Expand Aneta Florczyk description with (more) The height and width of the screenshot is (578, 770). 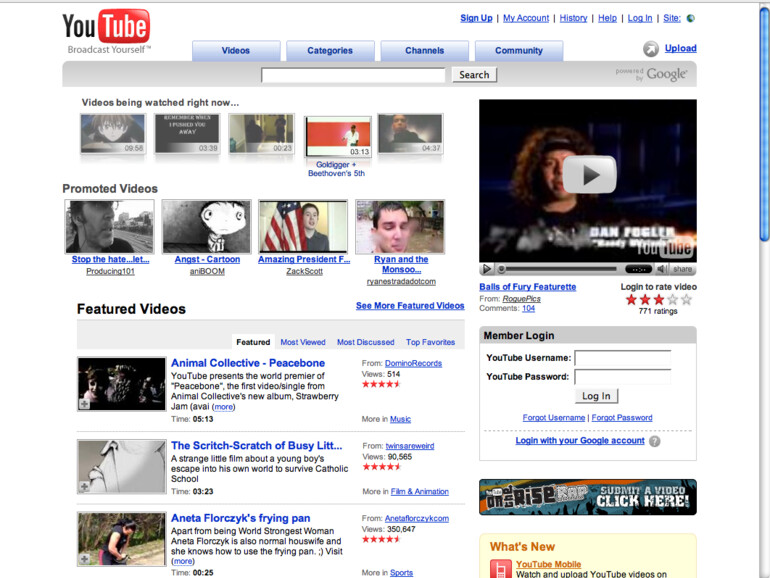183,561
